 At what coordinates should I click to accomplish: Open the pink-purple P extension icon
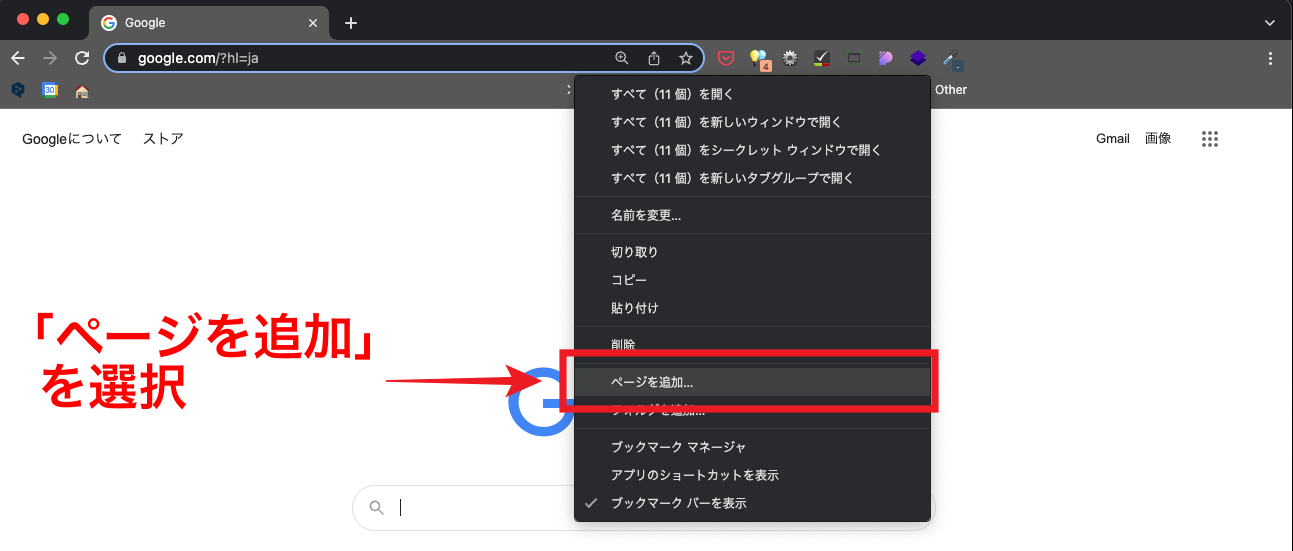click(x=886, y=58)
